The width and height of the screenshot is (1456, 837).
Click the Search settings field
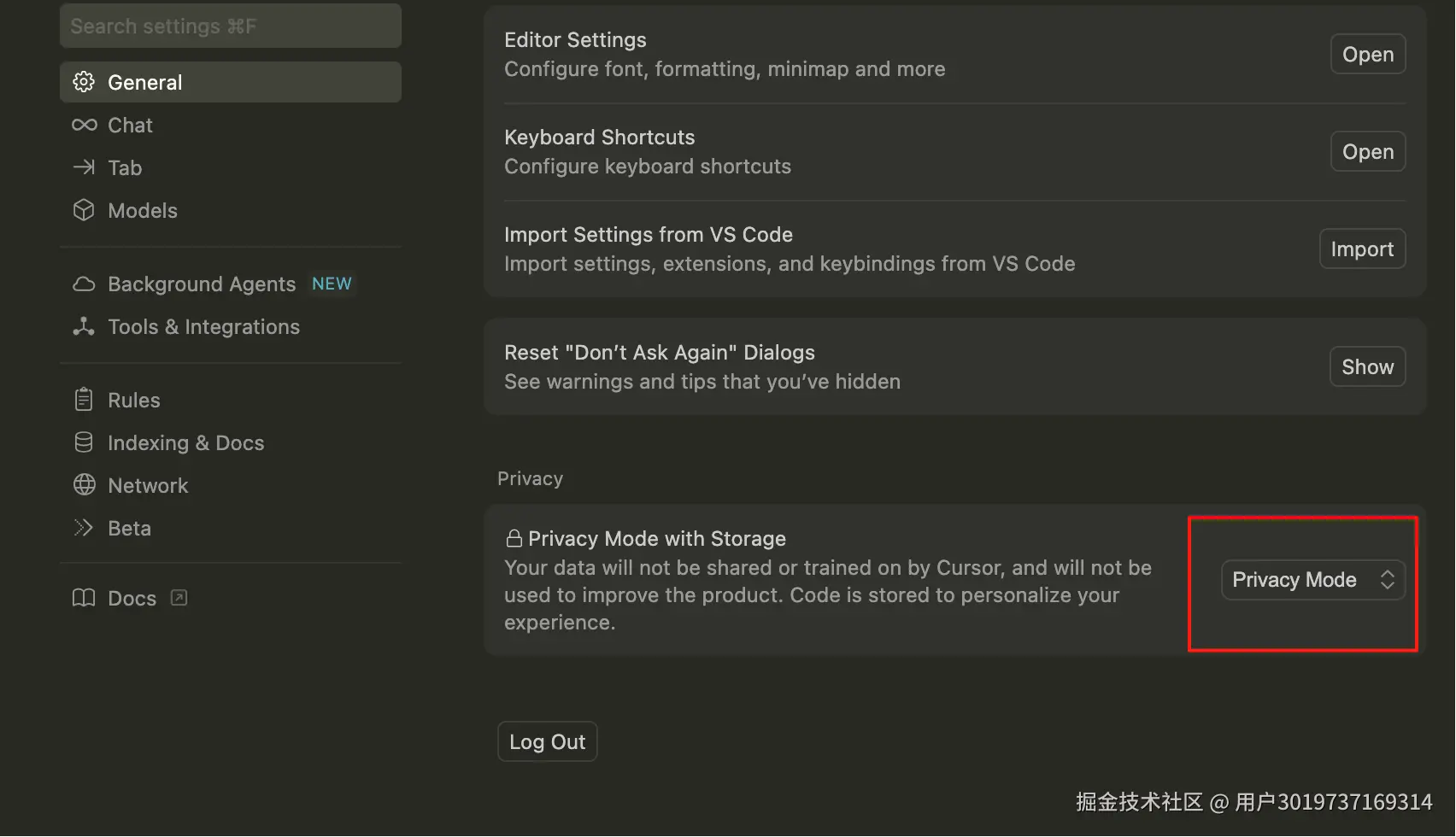pos(230,26)
